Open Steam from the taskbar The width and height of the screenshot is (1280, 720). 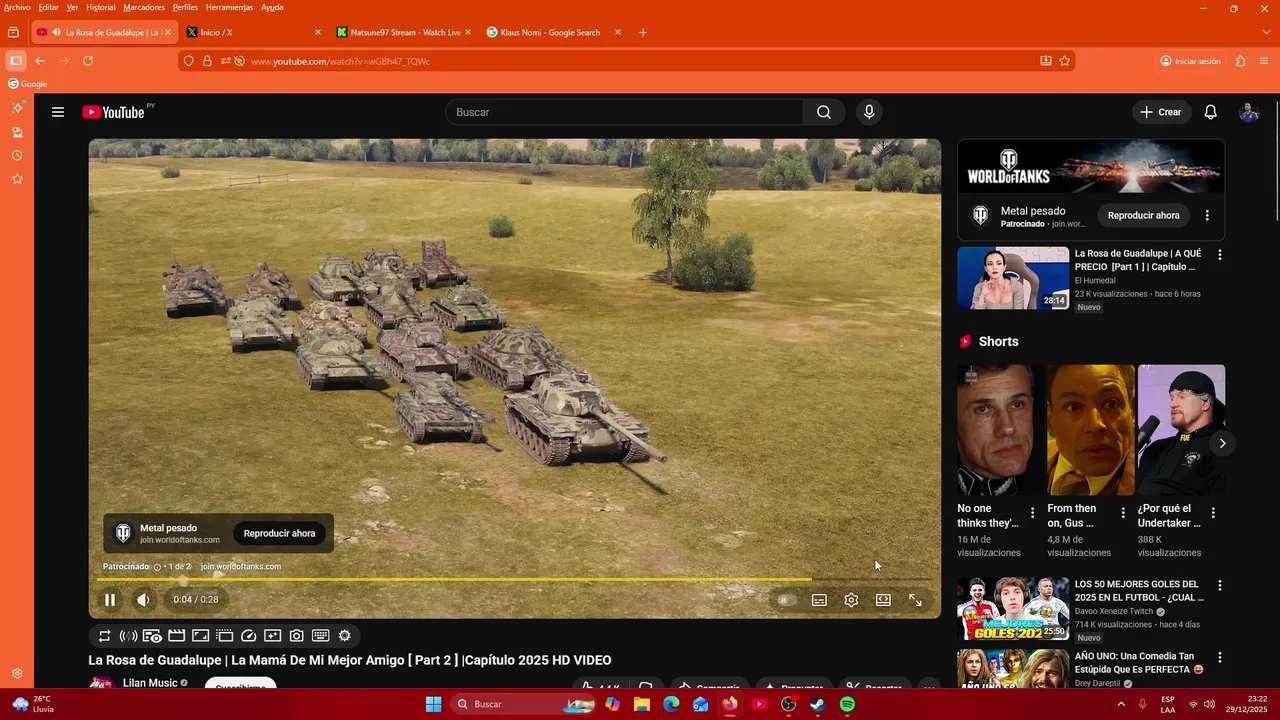(x=817, y=704)
